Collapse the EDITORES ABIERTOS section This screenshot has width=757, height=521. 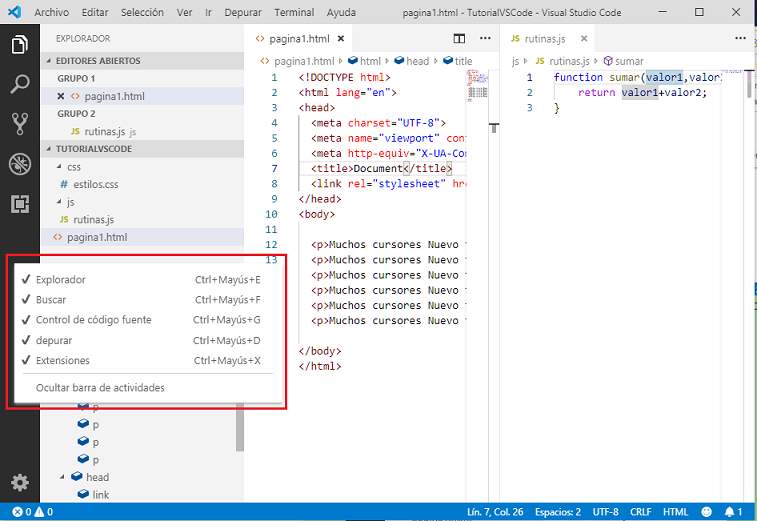[142, 61]
